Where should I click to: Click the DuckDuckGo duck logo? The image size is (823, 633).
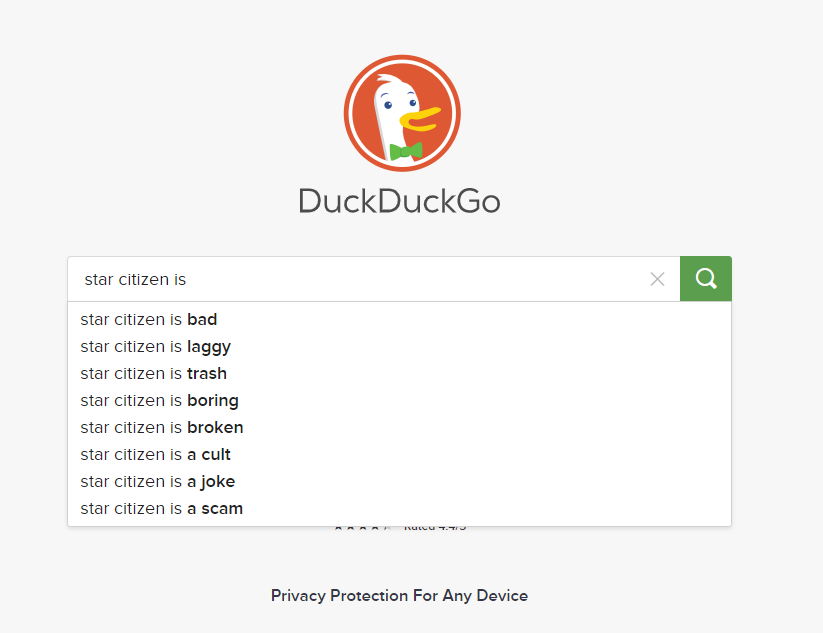402,113
